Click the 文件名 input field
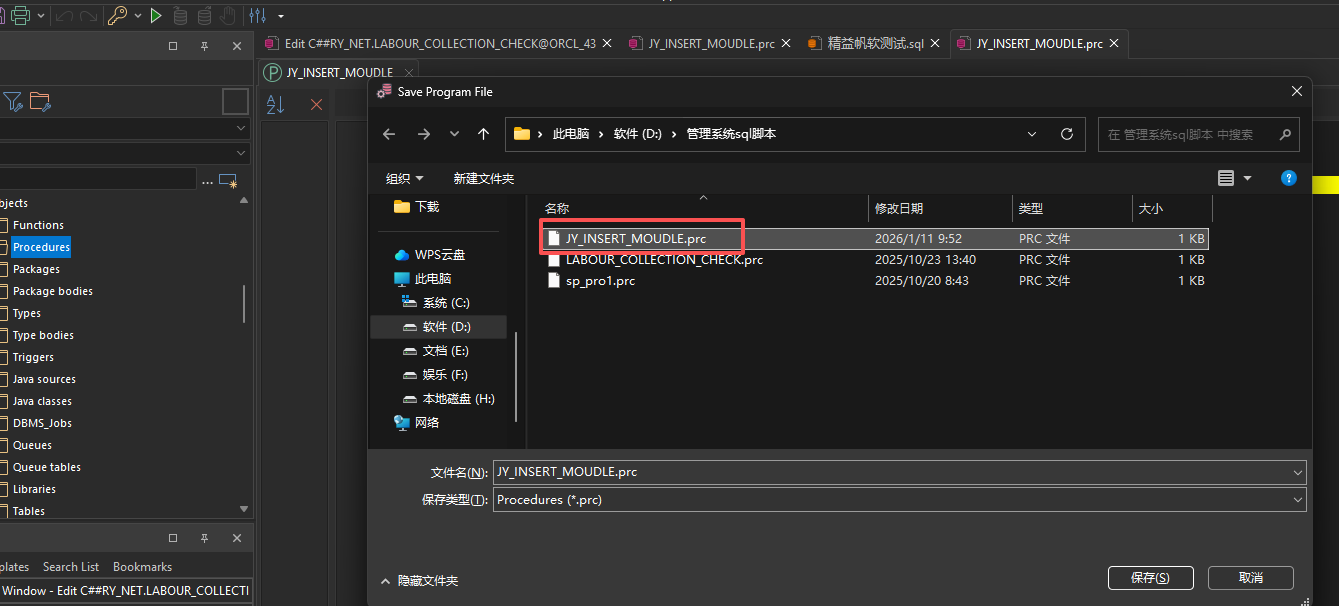The image size is (1339, 606). pyautogui.click(x=900, y=472)
